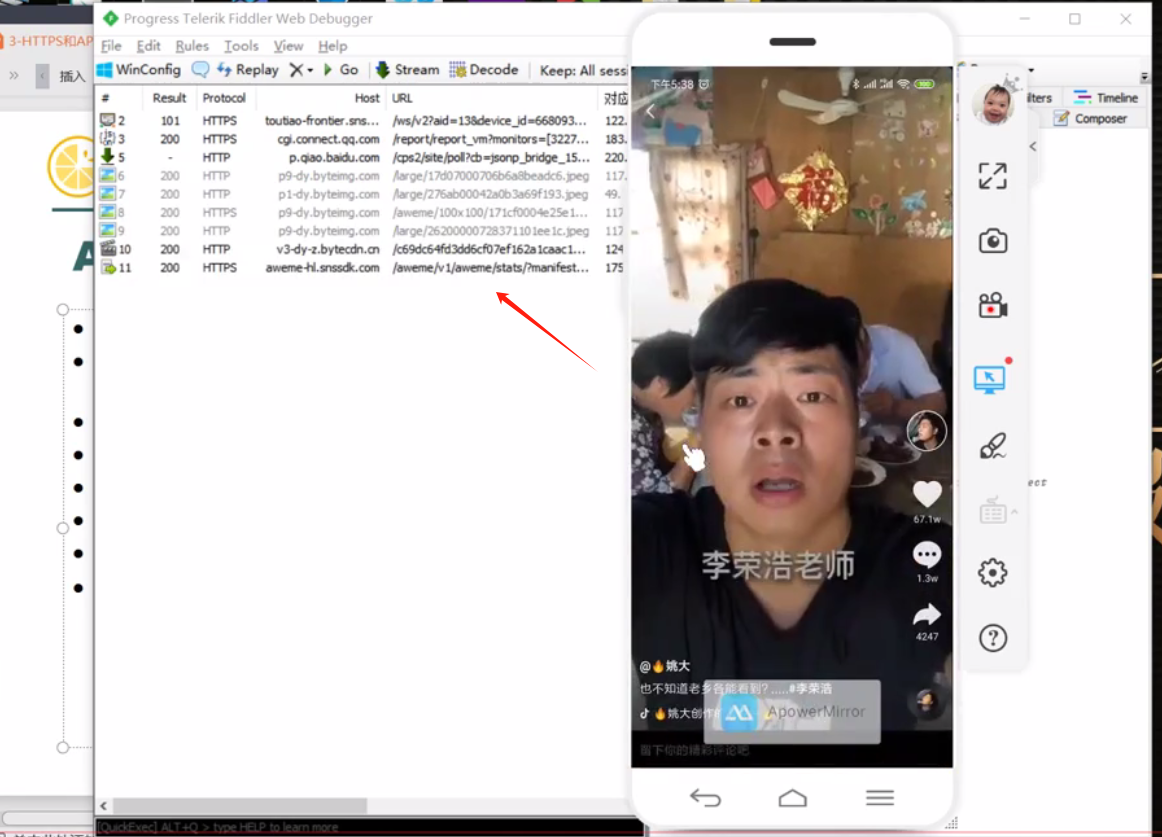This screenshot has width=1162, height=837.
Task: Click the image icon of session 6
Action: pyautogui.click(x=108, y=176)
